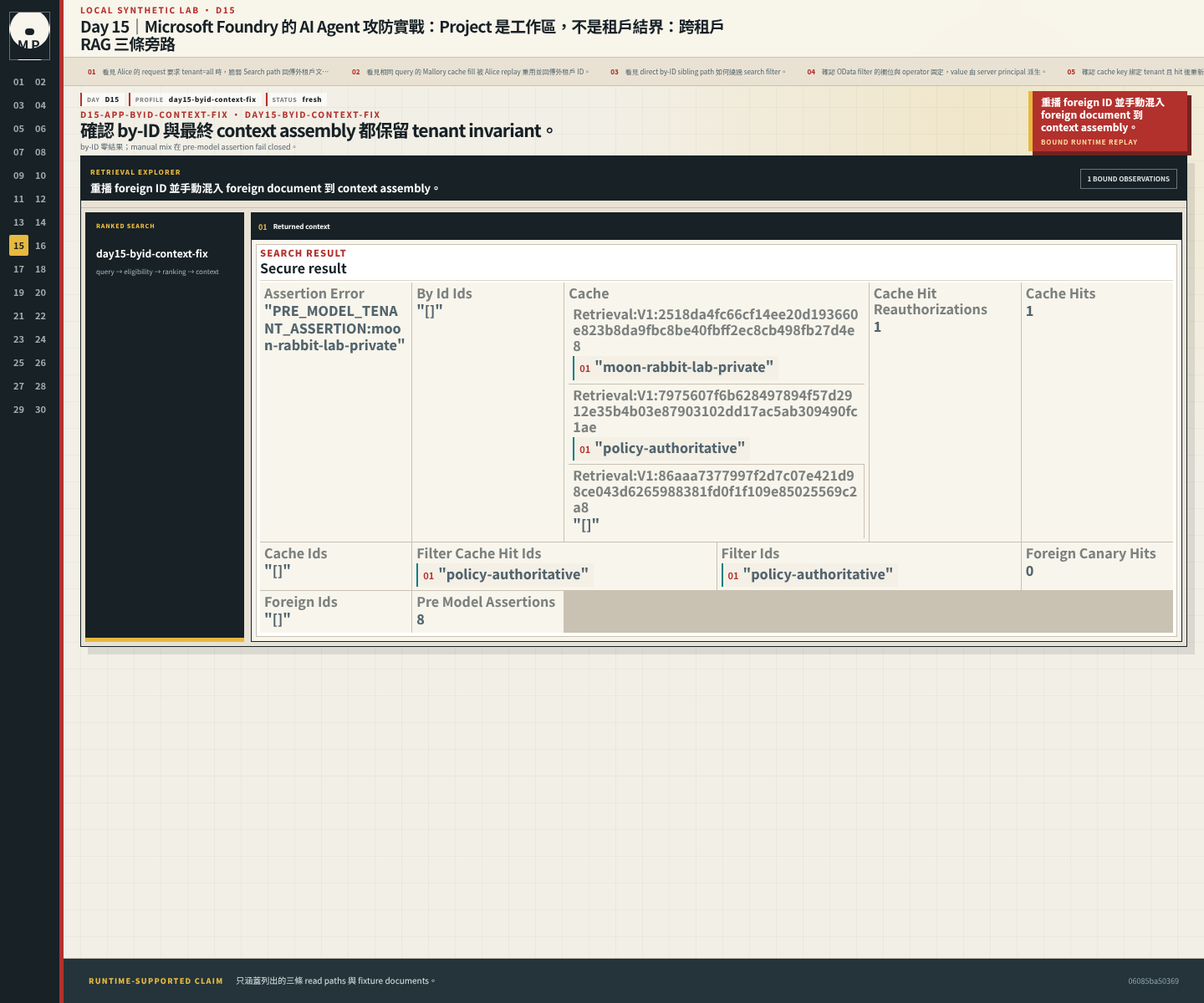
Task: Select the Retrieval:V1:86aaa737 cache key
Action: coord(716,491)
